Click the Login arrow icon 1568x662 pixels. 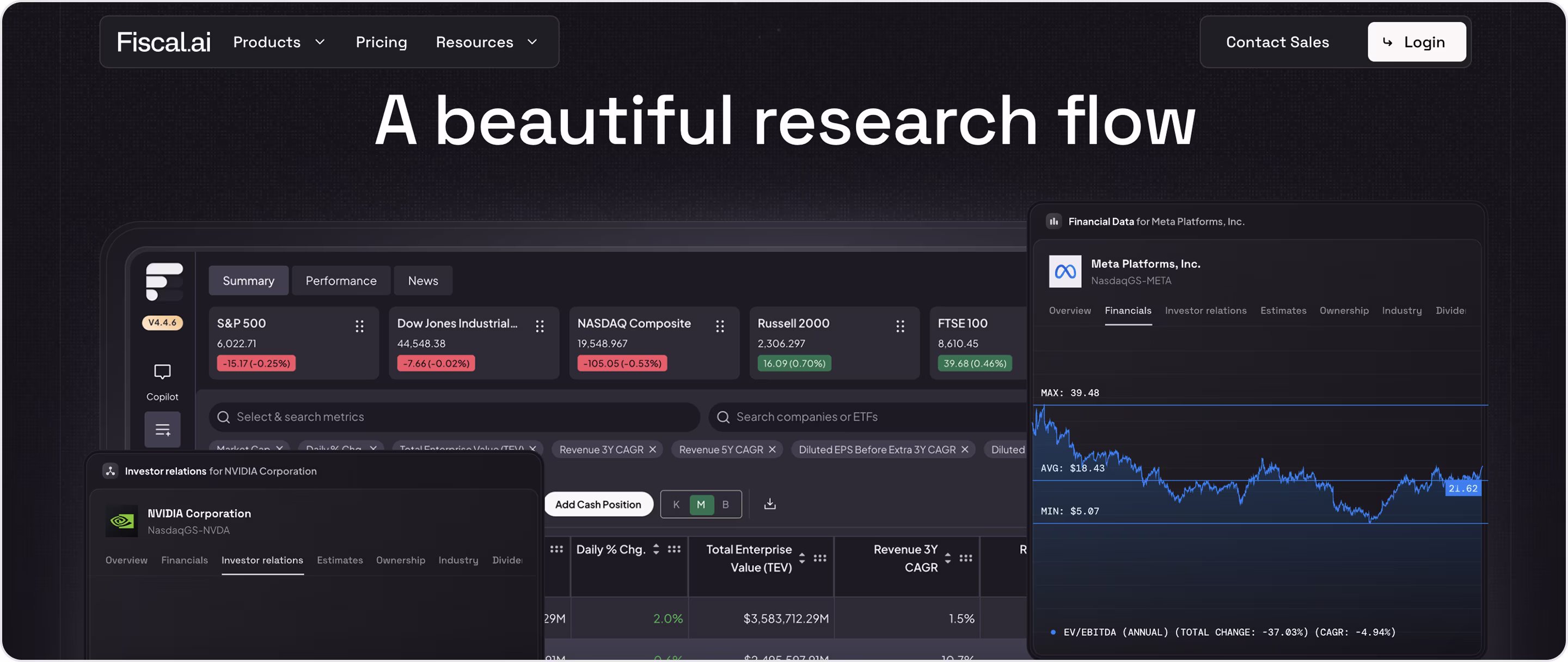1387,42
